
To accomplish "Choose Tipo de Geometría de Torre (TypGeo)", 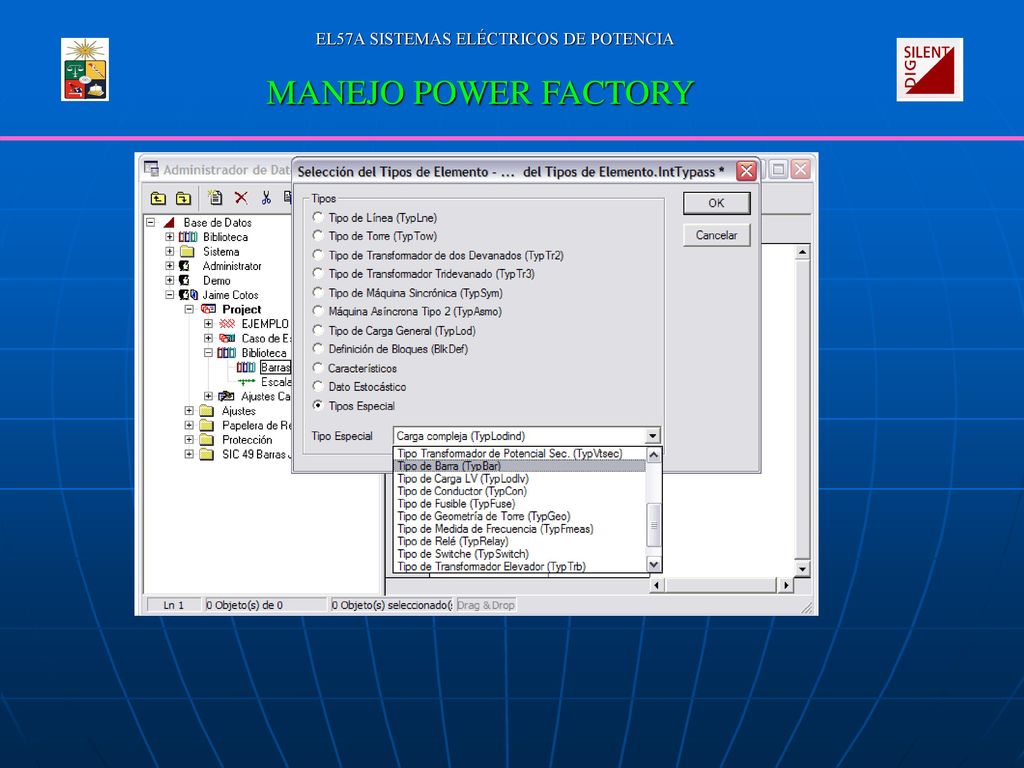I will click(x=520, y=516).
